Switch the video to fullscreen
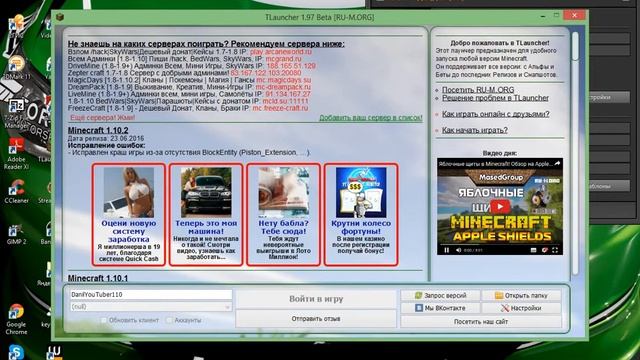This screenshot has height=360, width=640. [555, 250]
